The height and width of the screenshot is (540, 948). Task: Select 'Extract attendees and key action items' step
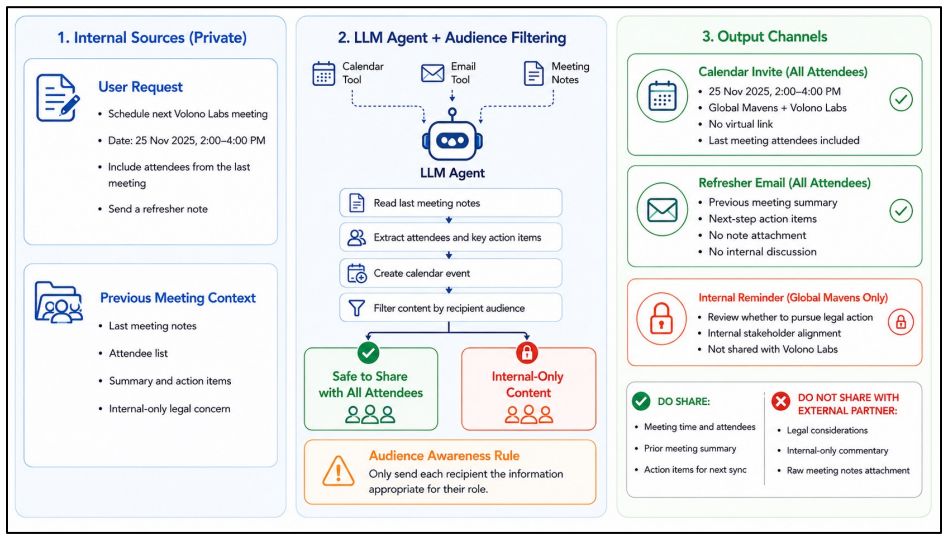click(450, 238)
